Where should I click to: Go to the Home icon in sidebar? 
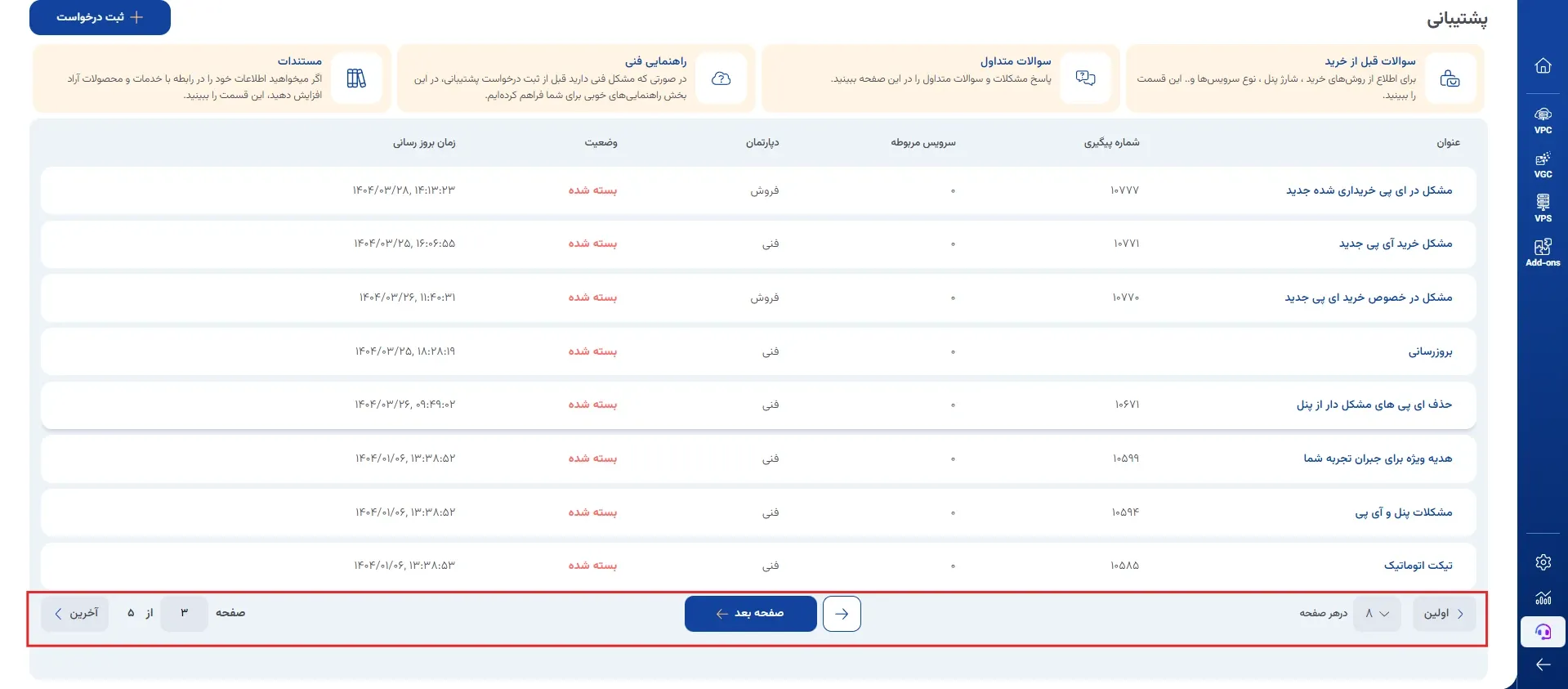1543,66
